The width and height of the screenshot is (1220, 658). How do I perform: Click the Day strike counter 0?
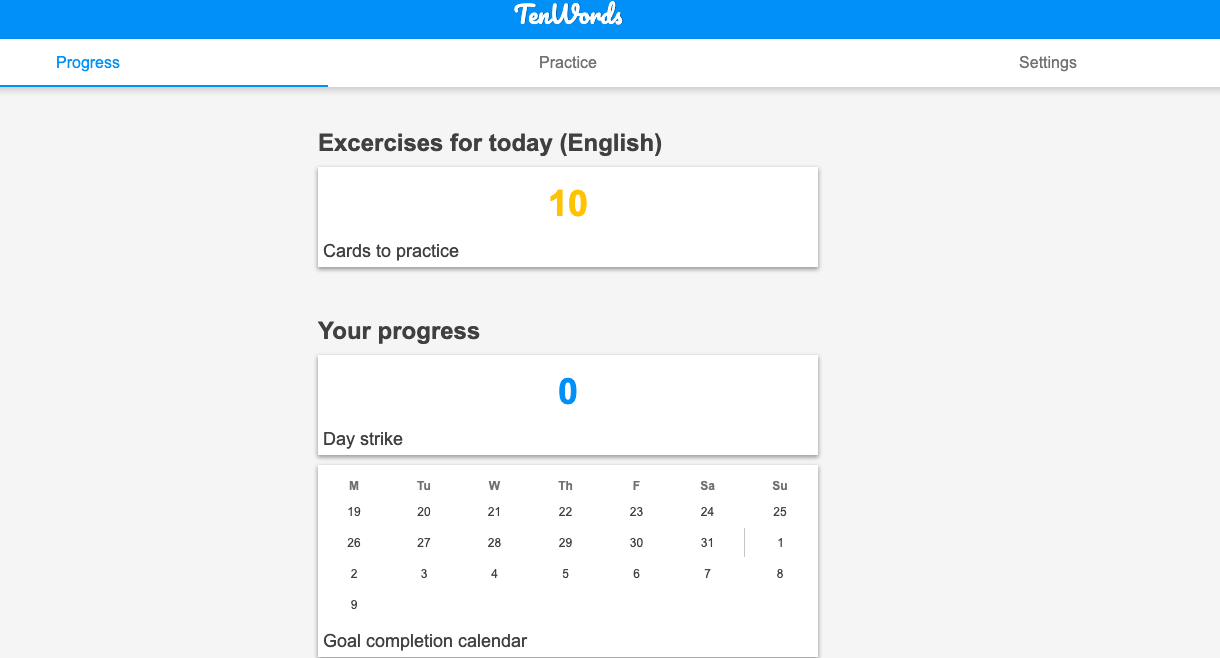[568, 392]
